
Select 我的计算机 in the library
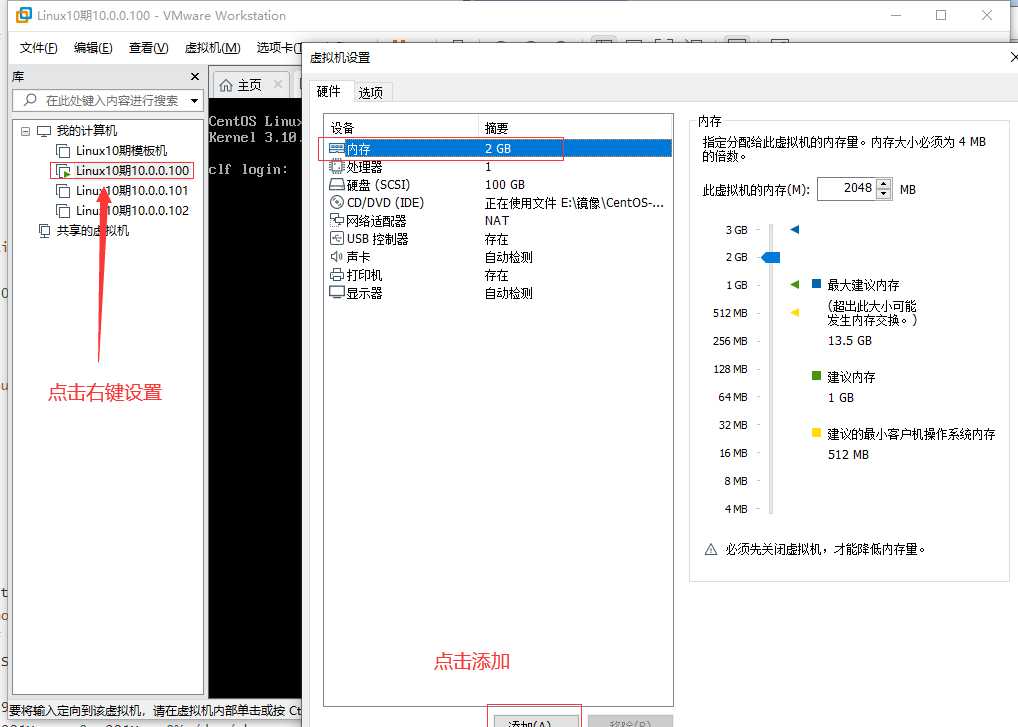[x=86, y=130]
